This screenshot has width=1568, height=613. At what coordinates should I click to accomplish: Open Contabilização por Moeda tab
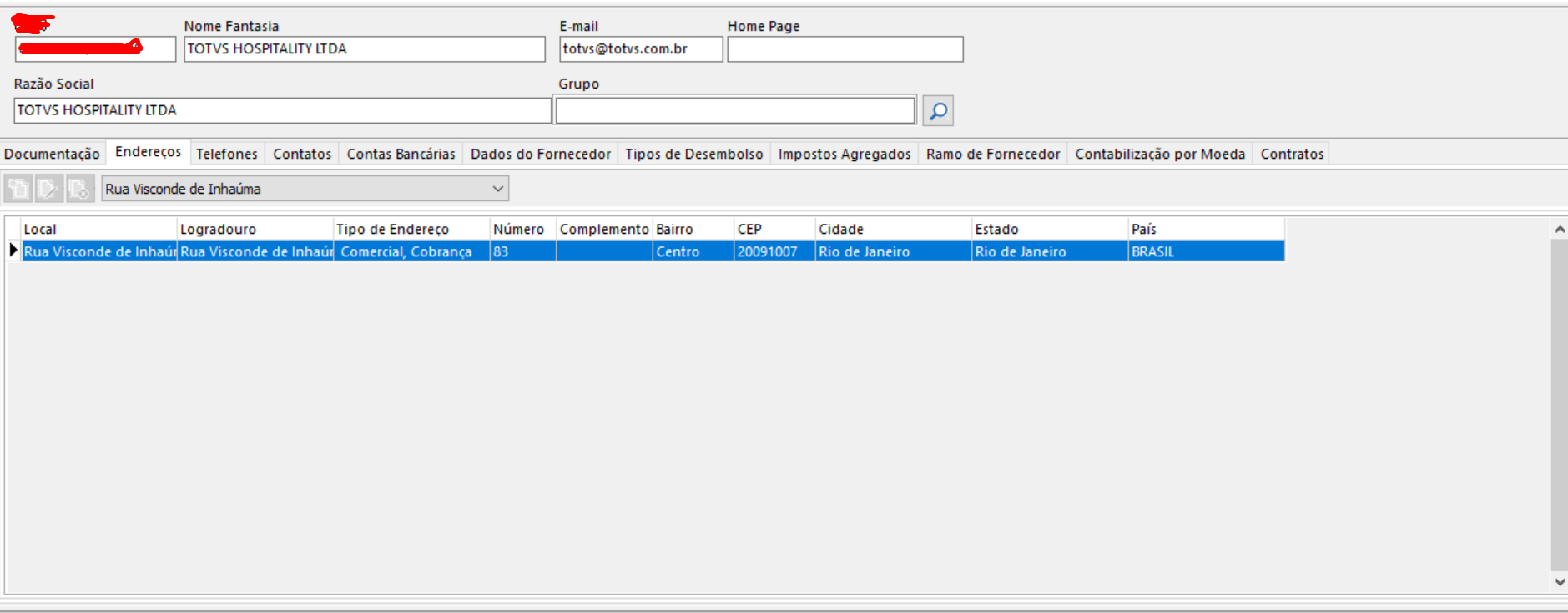click(x=1160, y=154)
